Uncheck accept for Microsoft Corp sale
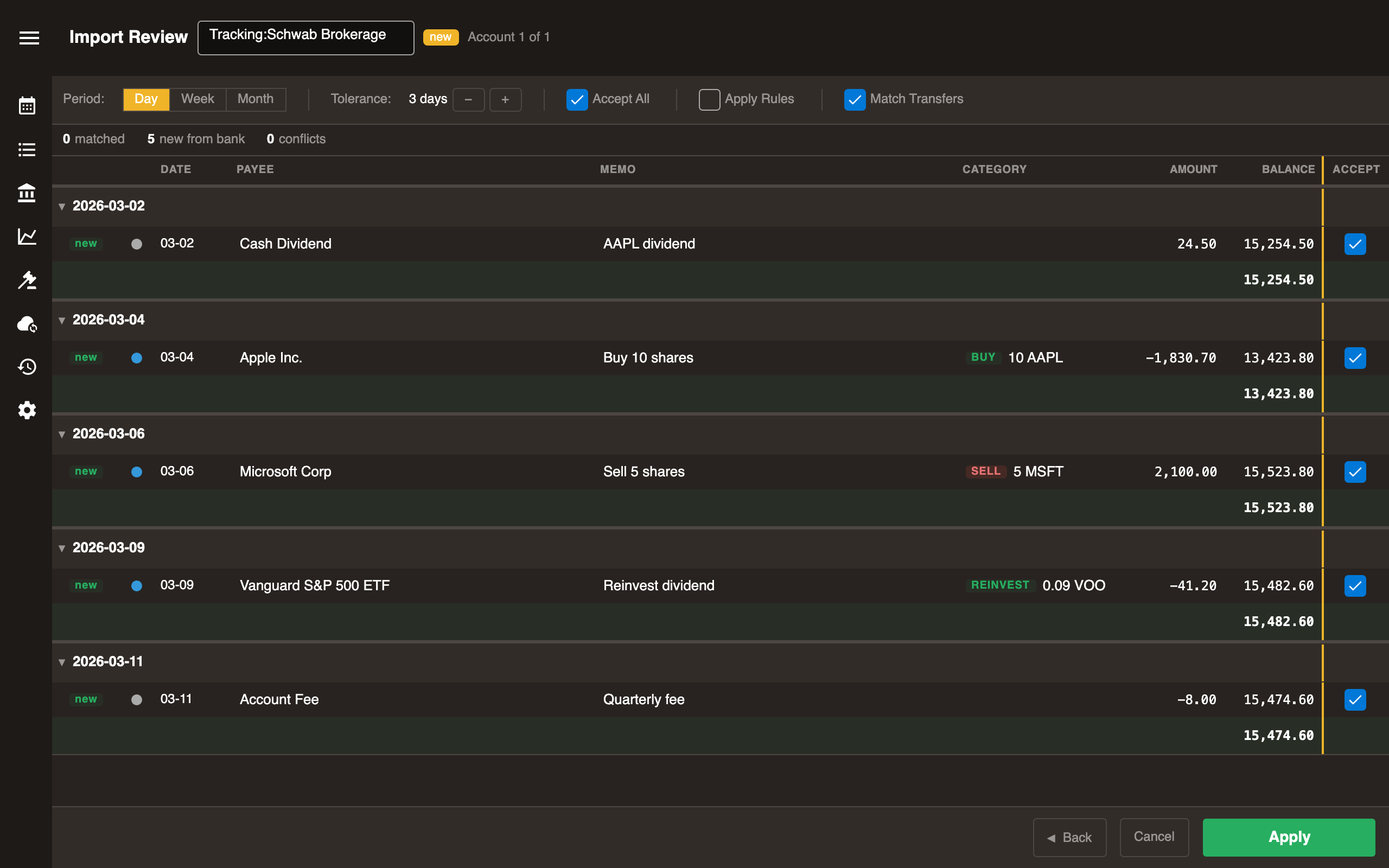 1355,472
